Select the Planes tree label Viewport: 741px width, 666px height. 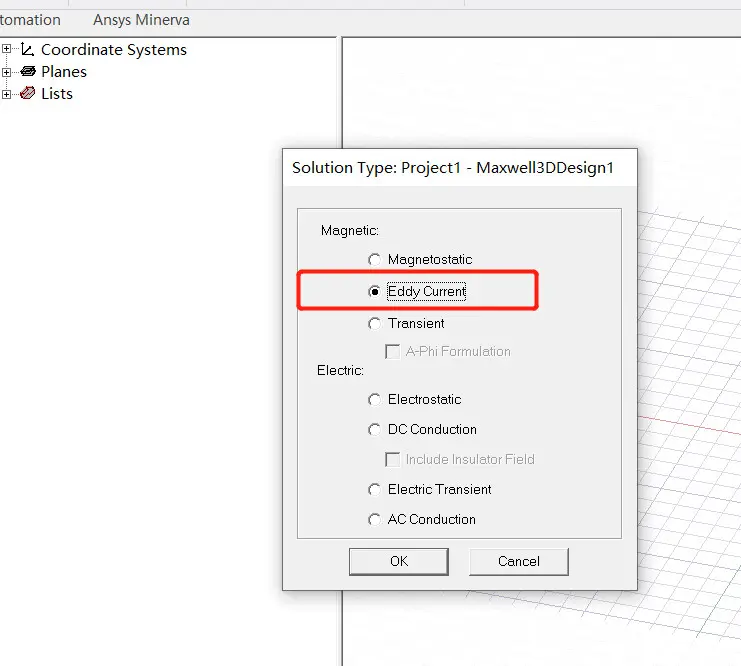[64, 72]
